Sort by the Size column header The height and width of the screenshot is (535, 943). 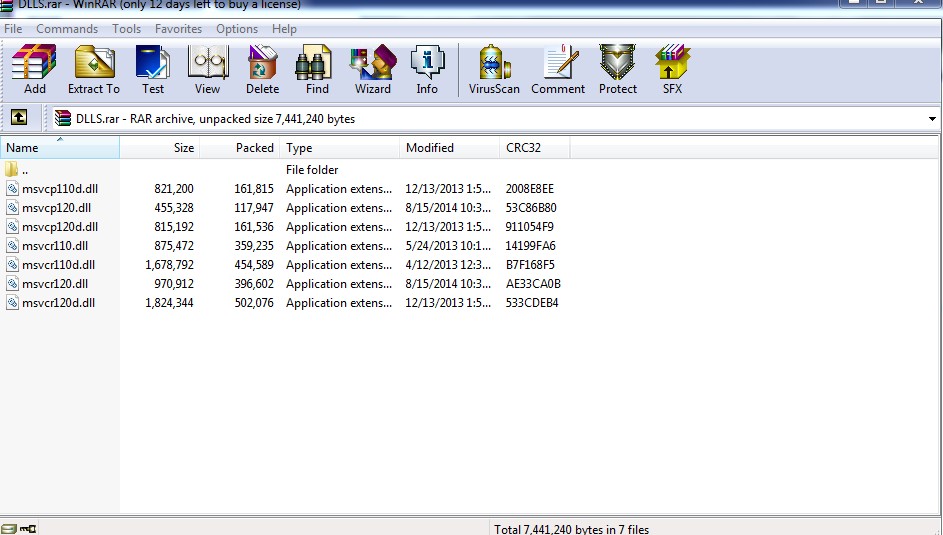159,148
